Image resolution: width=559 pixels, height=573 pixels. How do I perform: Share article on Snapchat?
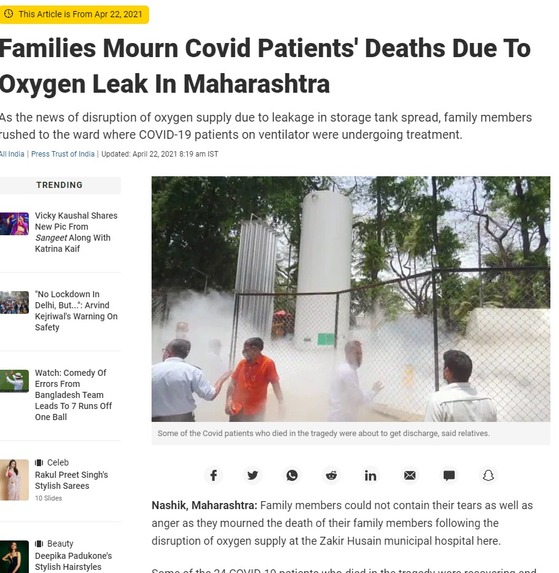488,475
